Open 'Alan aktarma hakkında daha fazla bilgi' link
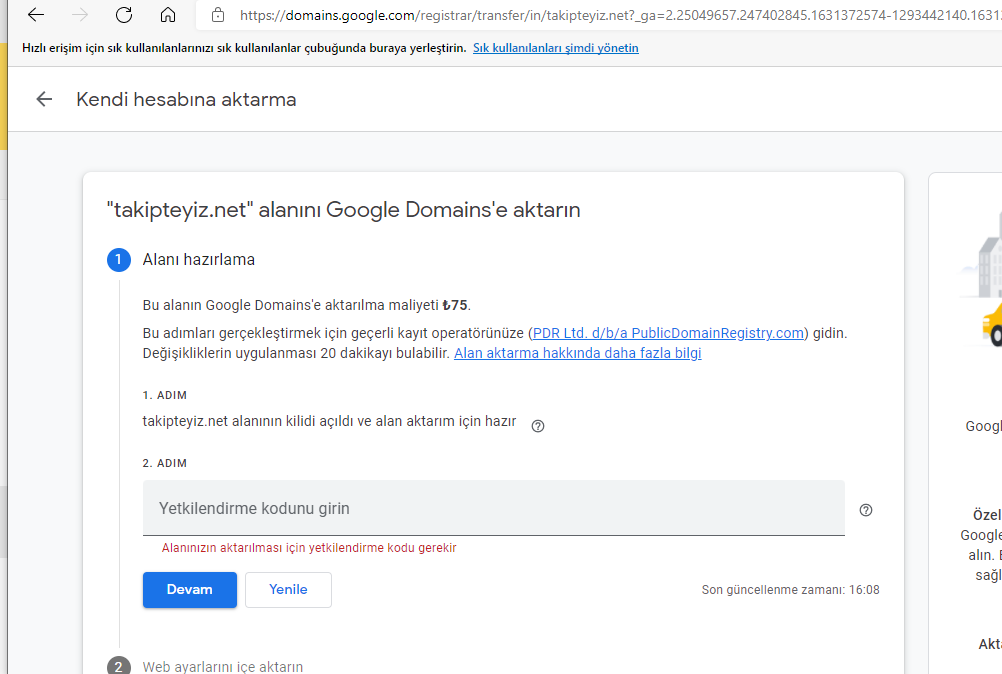1002x674 pixels. [x=578, y=353]
